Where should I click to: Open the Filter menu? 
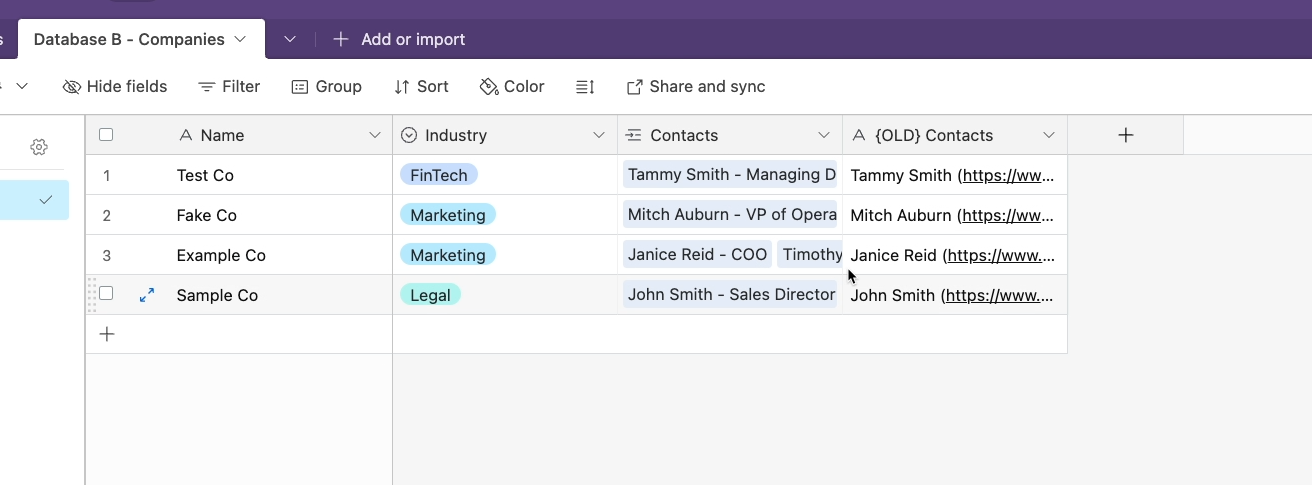[x=229, y=87]
